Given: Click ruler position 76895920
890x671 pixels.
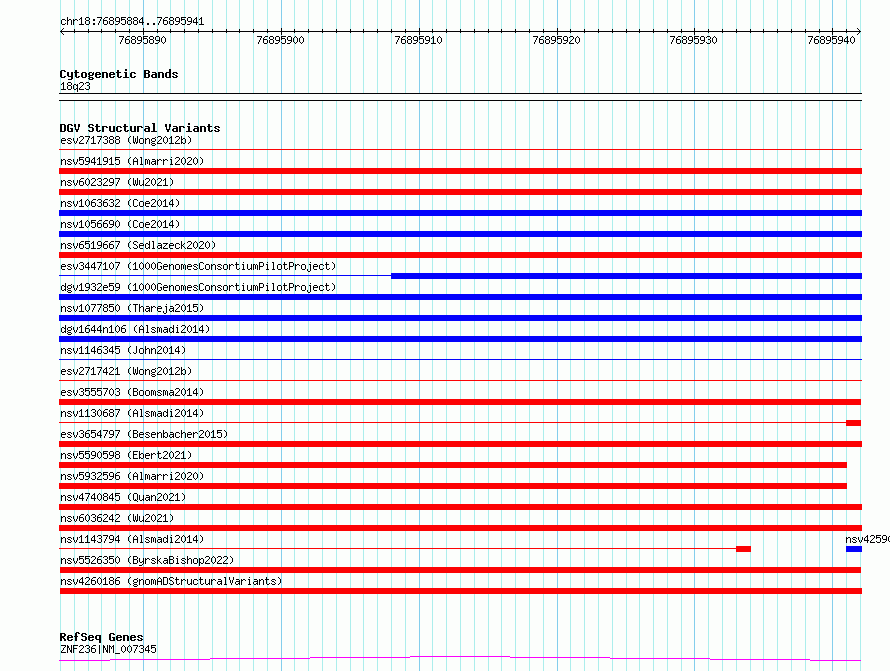Looking at the screenshot, I should click(x=556, y=40).
